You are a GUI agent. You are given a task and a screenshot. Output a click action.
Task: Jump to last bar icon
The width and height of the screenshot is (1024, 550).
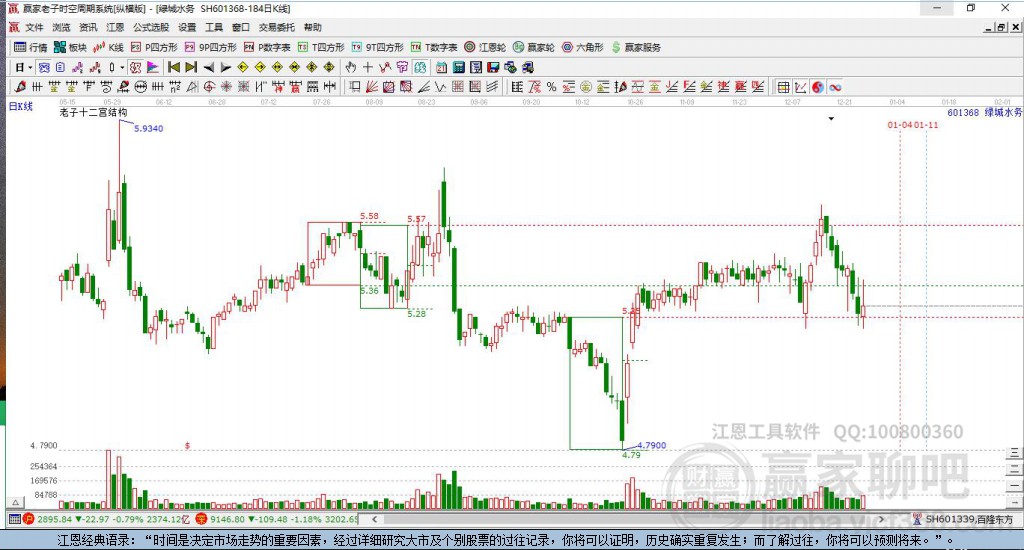click(191, 67)
